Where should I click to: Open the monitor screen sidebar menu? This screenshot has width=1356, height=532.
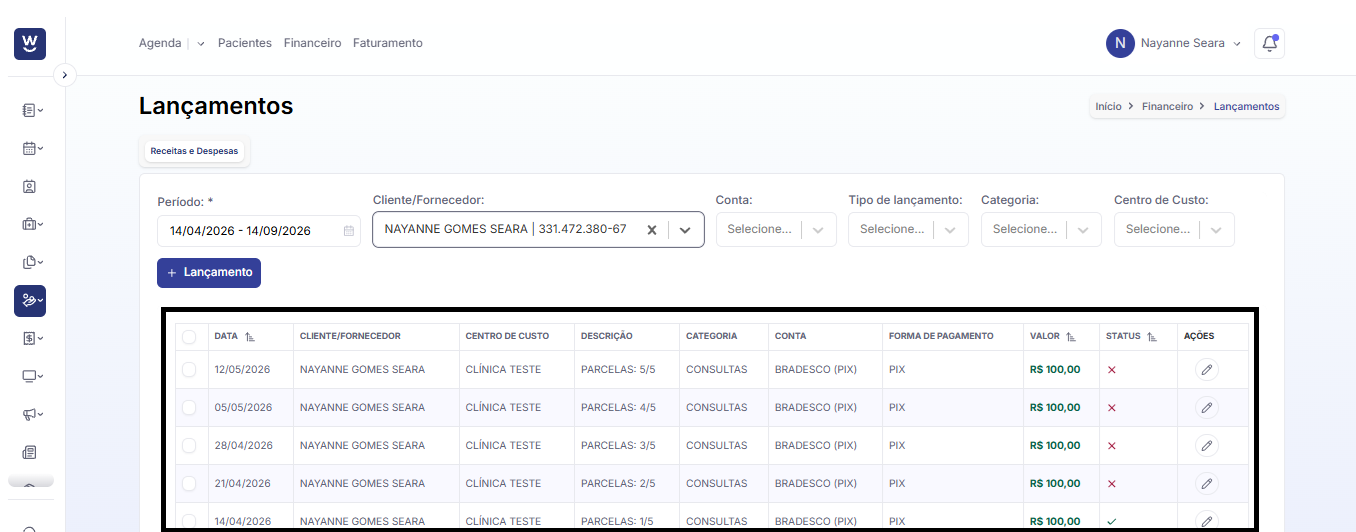click(32, 376)
